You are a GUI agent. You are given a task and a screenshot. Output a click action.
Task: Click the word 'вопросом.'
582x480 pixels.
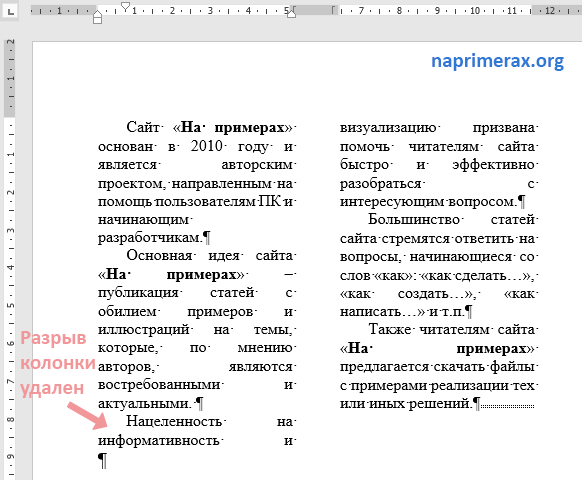click(x=483, y=202)
